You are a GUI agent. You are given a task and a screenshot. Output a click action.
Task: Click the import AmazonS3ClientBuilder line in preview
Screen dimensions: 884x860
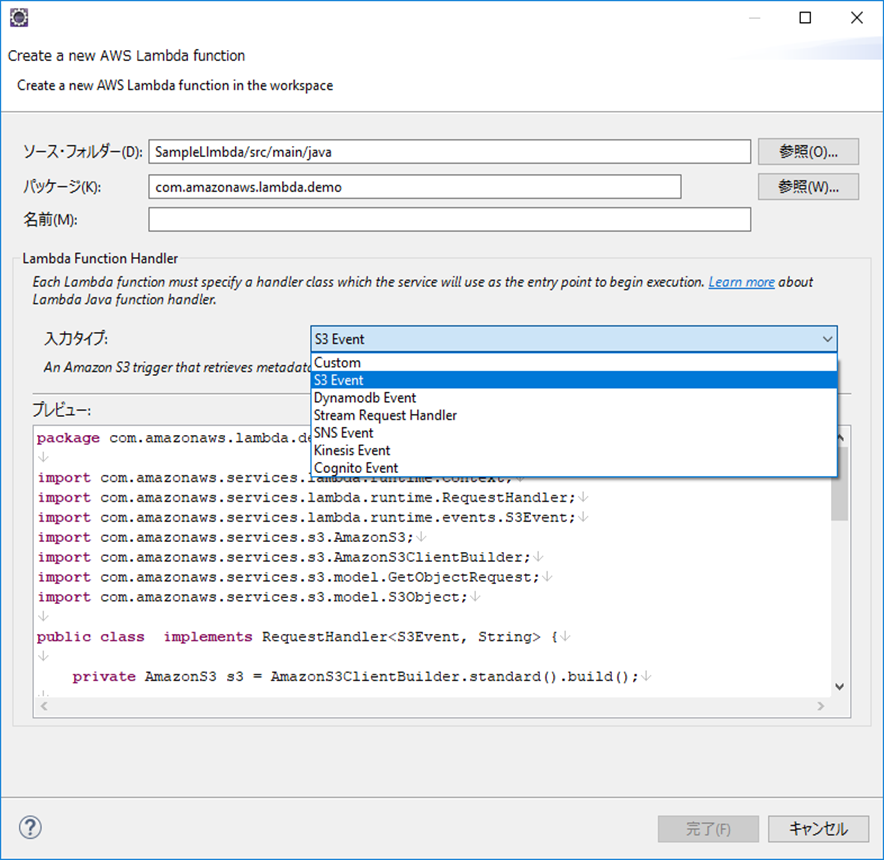290,557
